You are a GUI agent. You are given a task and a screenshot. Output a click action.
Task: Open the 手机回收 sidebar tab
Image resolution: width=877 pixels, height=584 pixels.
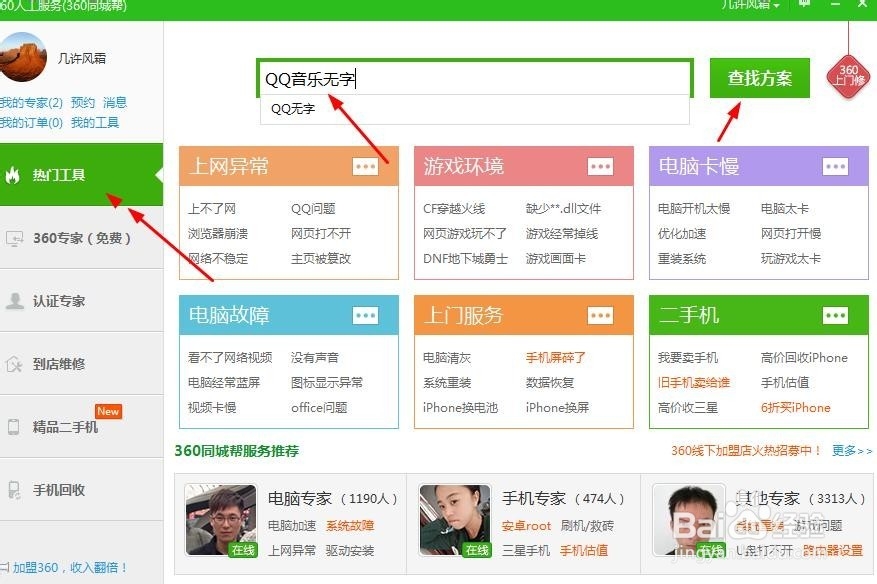[82, 490]
